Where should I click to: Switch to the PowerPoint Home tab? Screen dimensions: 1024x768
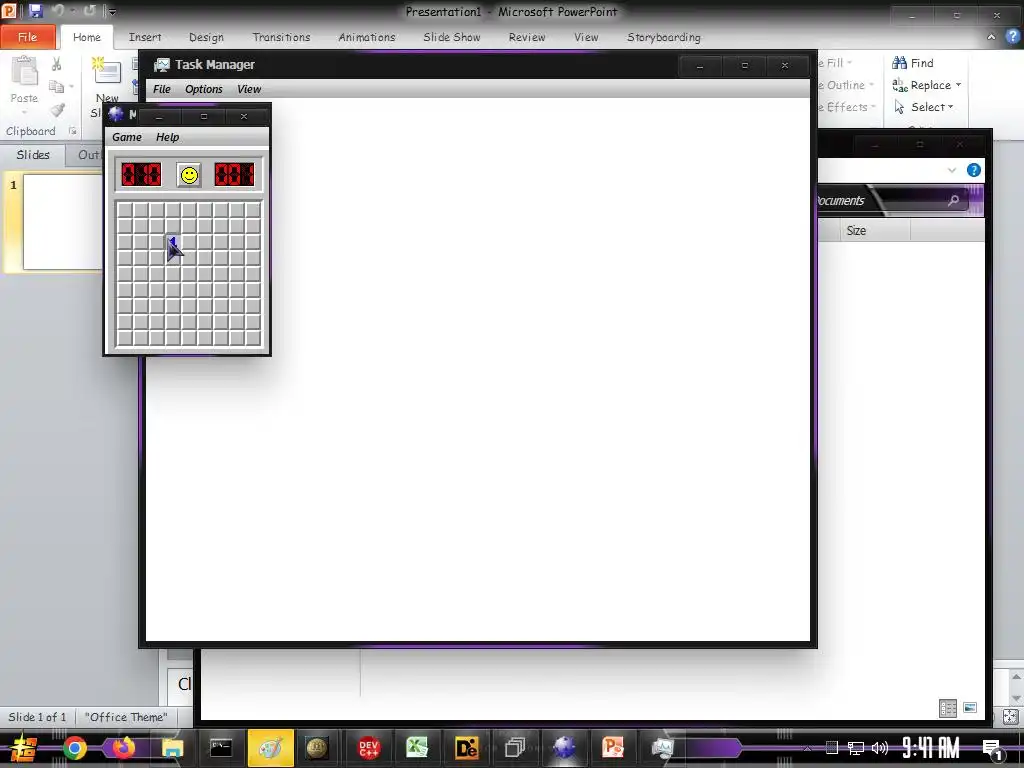click(x=87, y=37)
